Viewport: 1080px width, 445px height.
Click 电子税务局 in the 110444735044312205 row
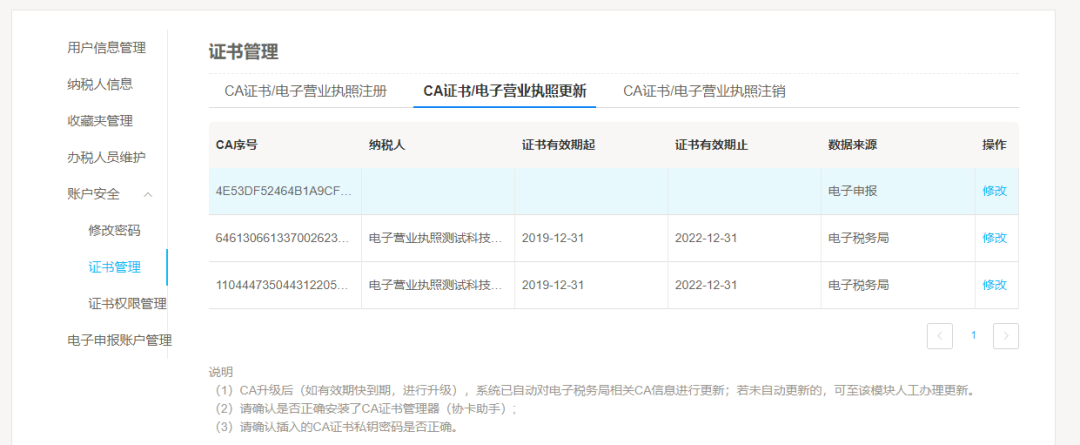point(858,285)
